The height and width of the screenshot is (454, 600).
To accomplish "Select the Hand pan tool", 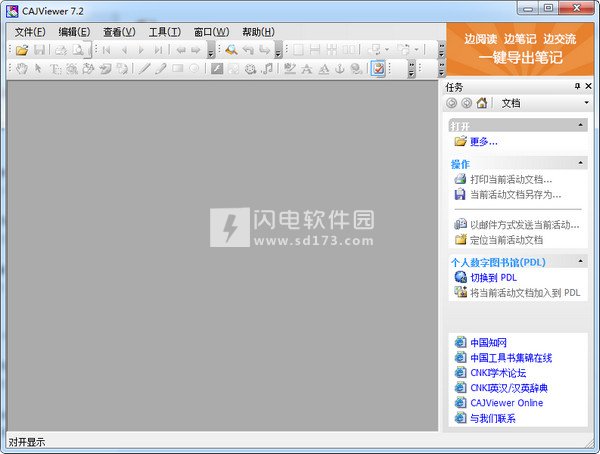I will 22,69.
